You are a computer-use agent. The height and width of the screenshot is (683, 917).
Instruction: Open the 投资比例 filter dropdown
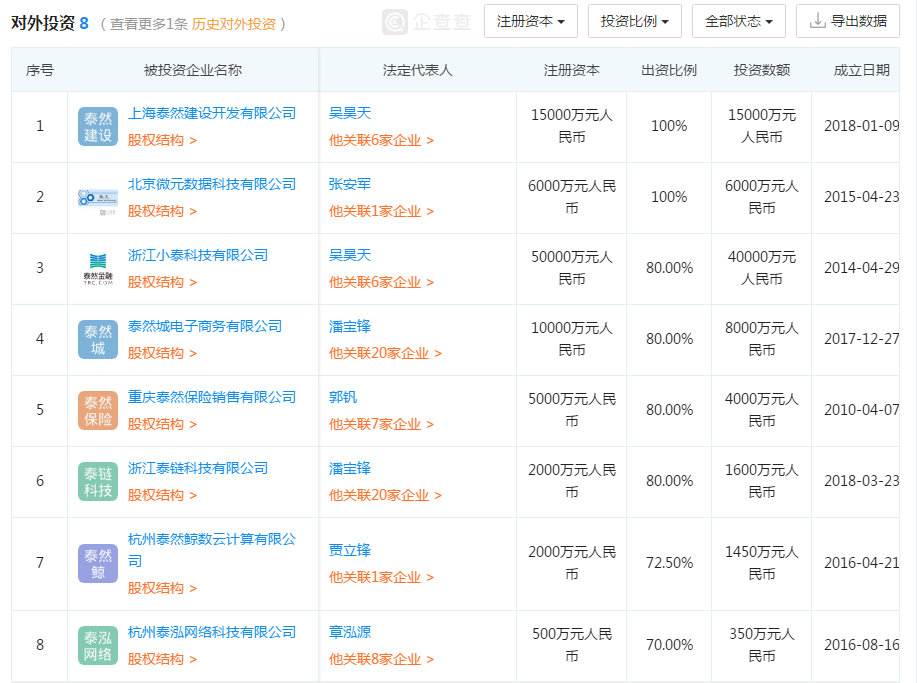[635, 21]
